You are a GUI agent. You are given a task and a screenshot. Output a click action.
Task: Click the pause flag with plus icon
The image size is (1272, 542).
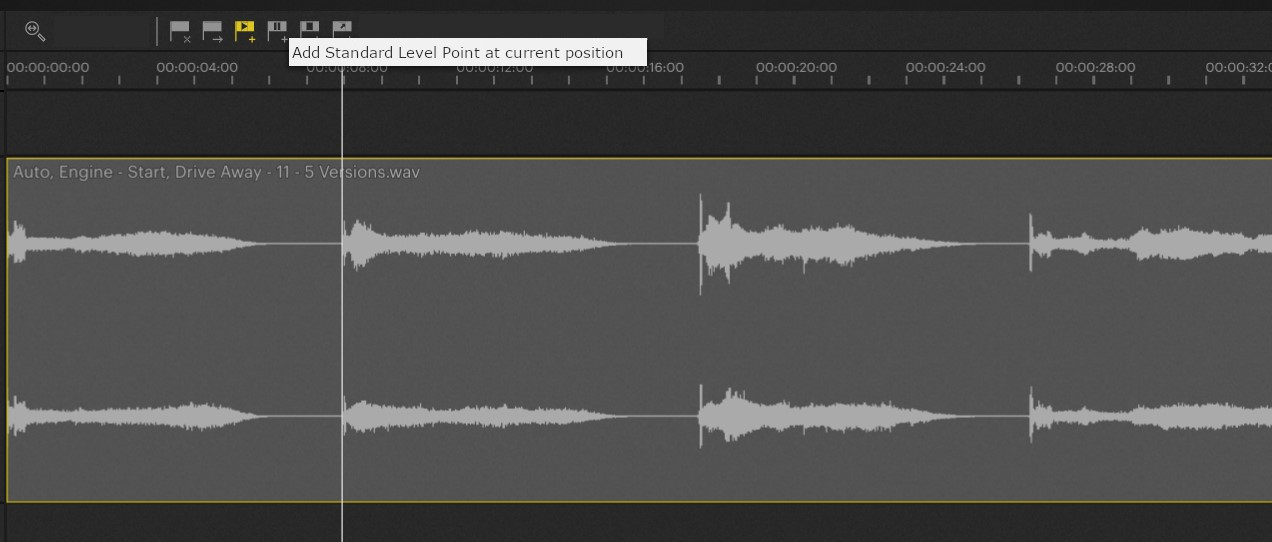pyautogui.click(x=277, y=31)
